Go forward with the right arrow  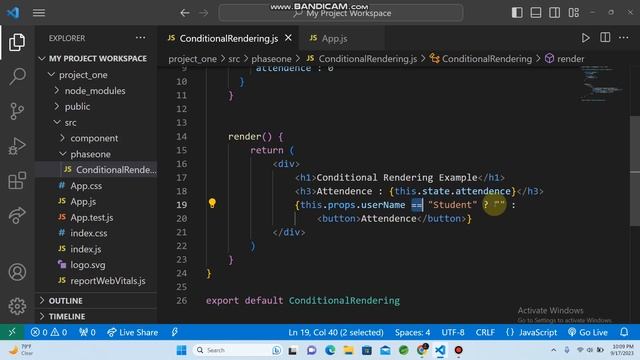[x=204, y=13]
